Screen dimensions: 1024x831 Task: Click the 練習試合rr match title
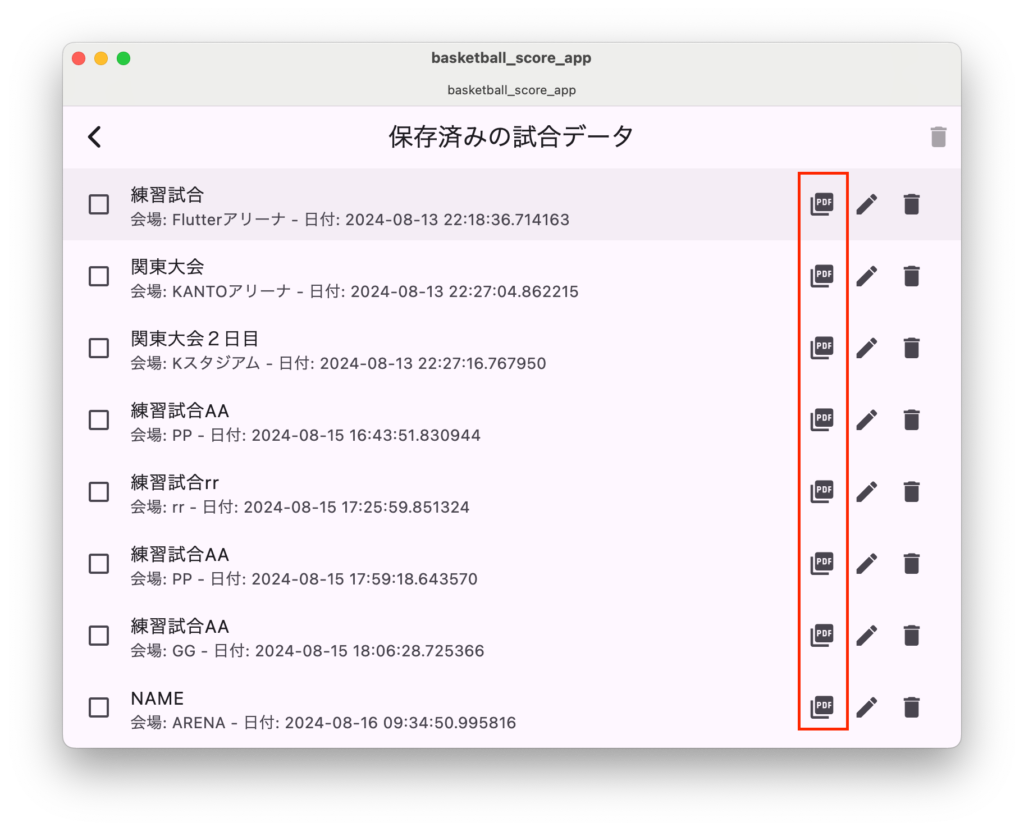[174, 482]
